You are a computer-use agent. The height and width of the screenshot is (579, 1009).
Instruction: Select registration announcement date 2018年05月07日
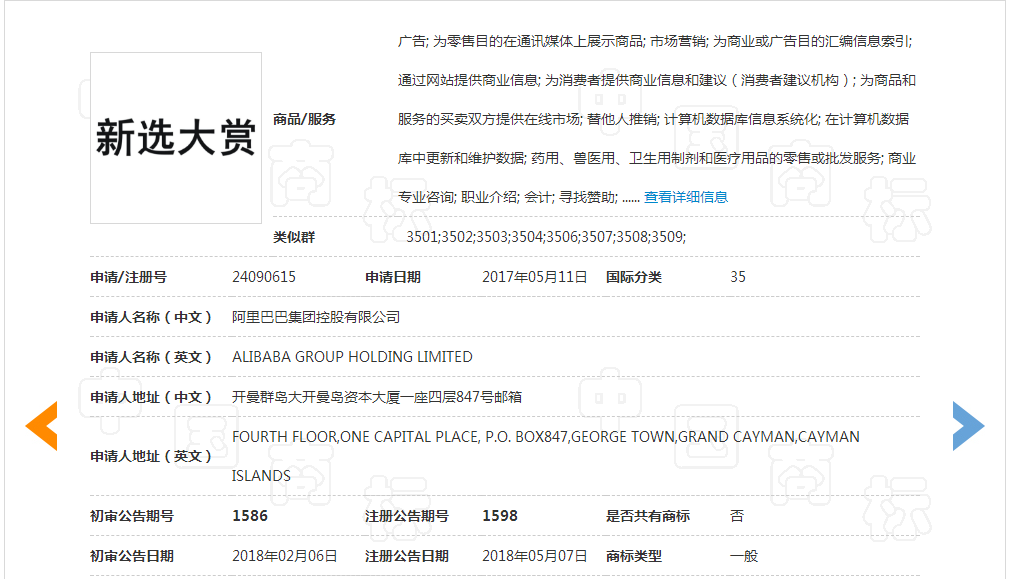pos(535,556)
